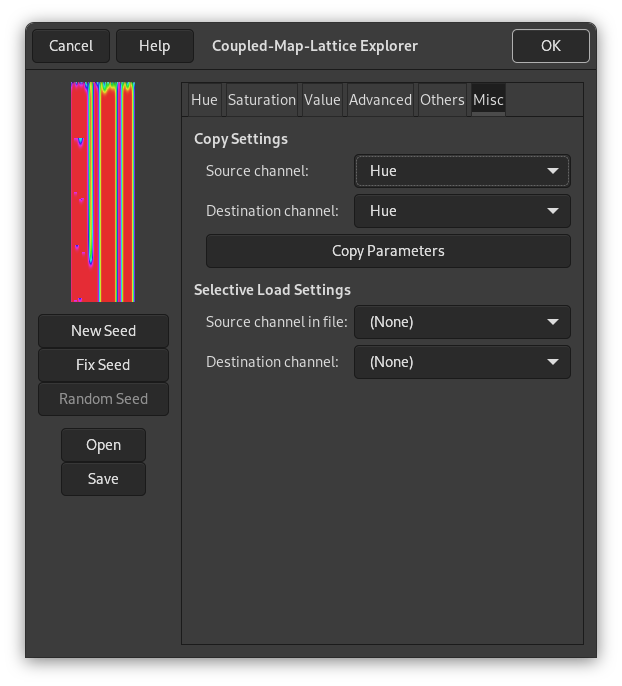Open a saved parameters file
Screen dimensions: 622x686
(x=103, y=445)
